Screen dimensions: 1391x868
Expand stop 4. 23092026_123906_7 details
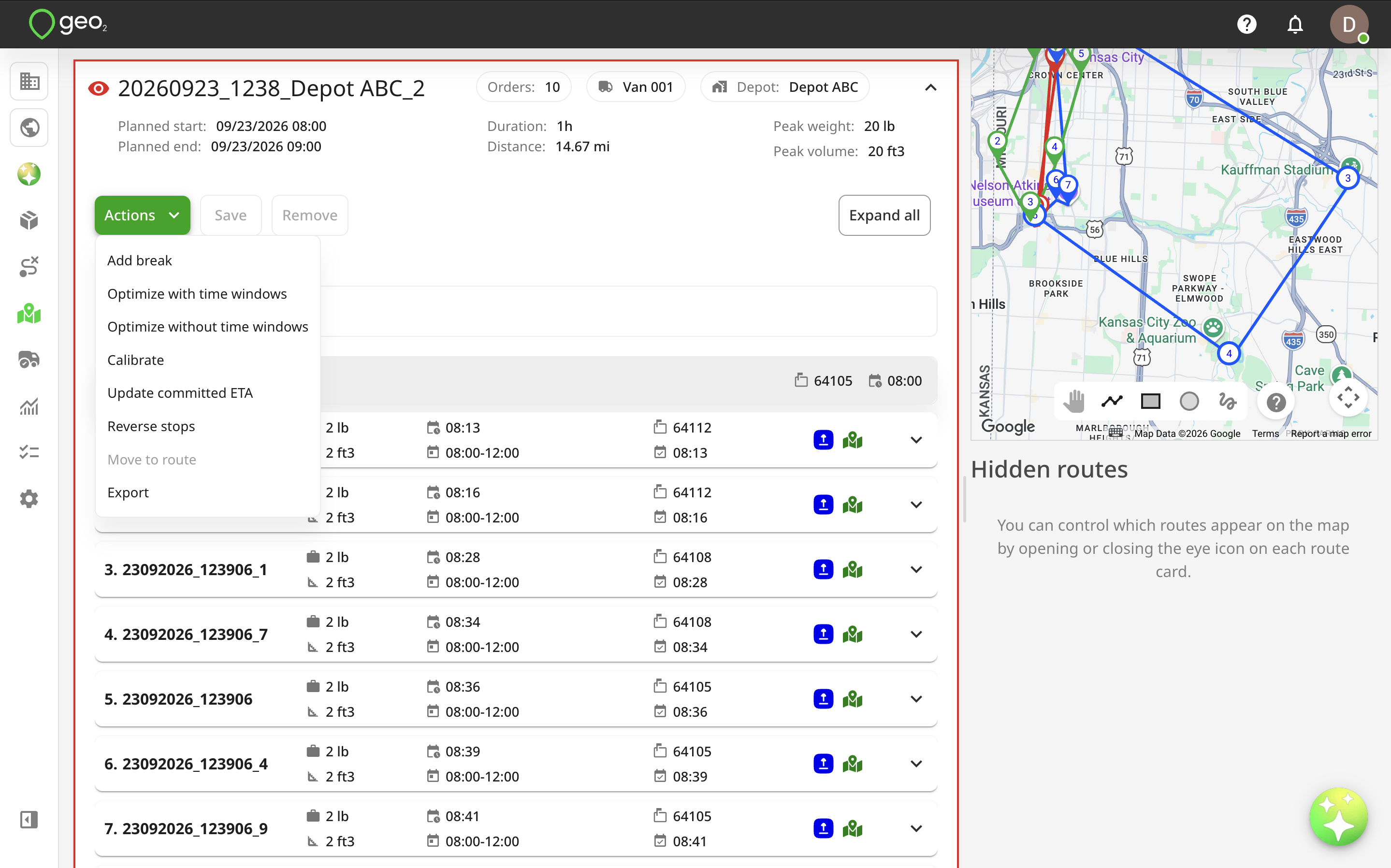[916, 635]
